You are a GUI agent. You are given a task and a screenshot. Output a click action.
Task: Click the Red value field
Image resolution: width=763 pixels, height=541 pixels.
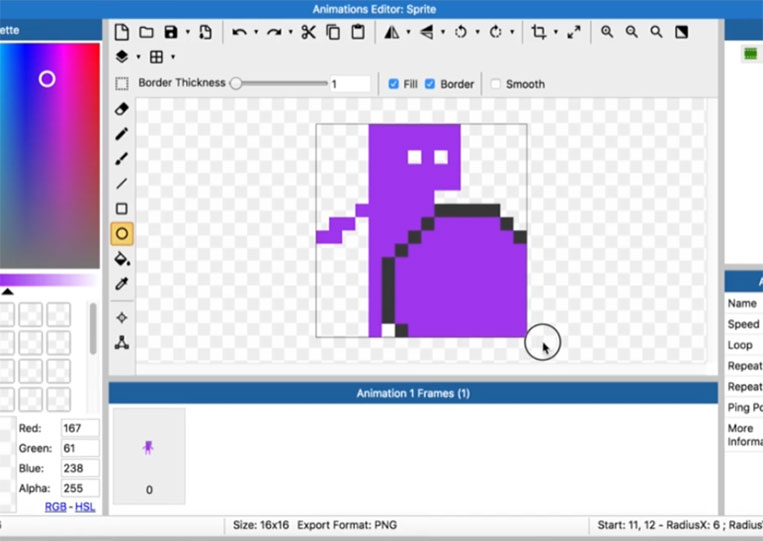point(80,428)
